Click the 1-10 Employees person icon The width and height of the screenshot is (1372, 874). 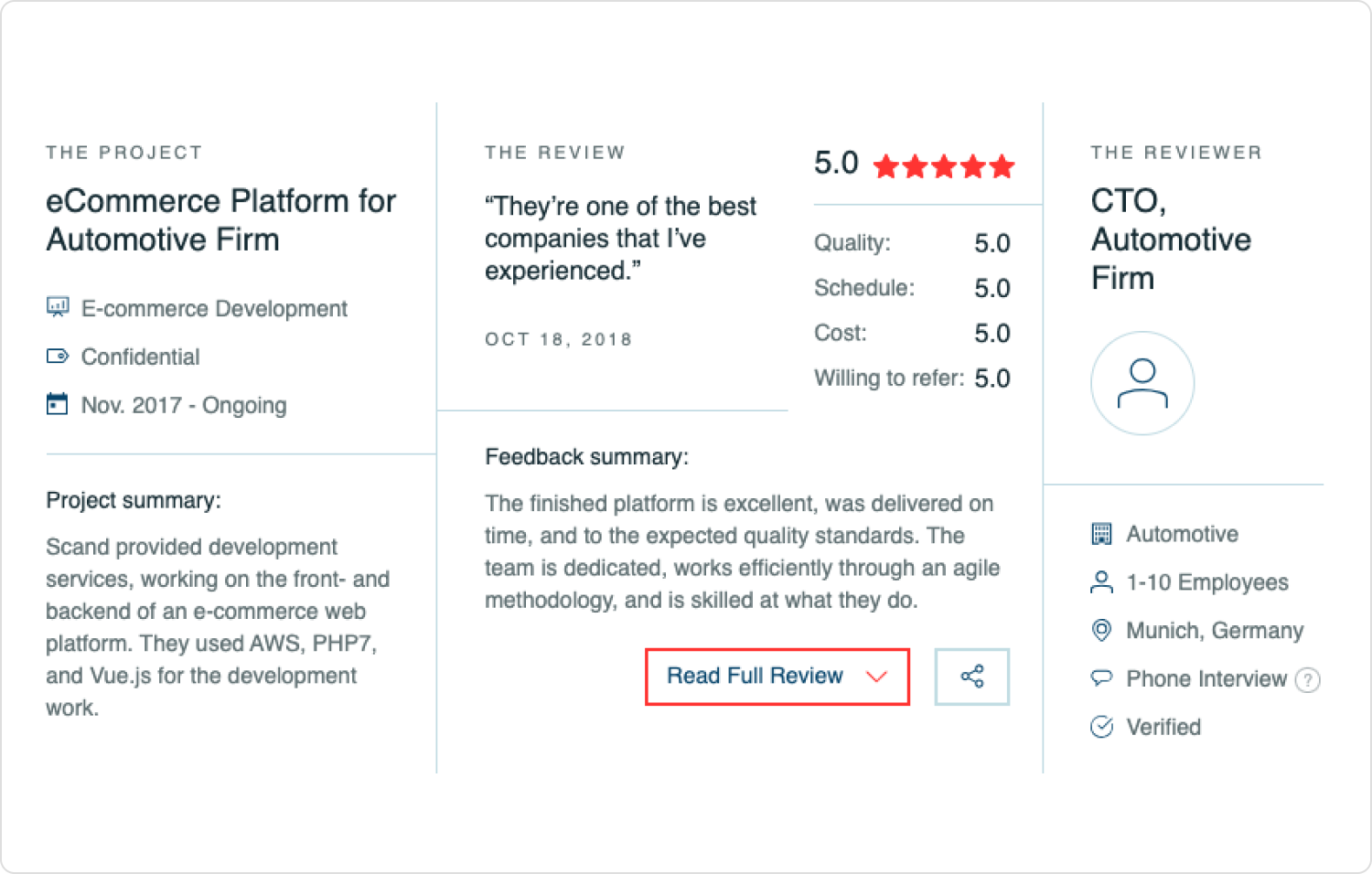pyautogui.click(x=1101, y=582)
